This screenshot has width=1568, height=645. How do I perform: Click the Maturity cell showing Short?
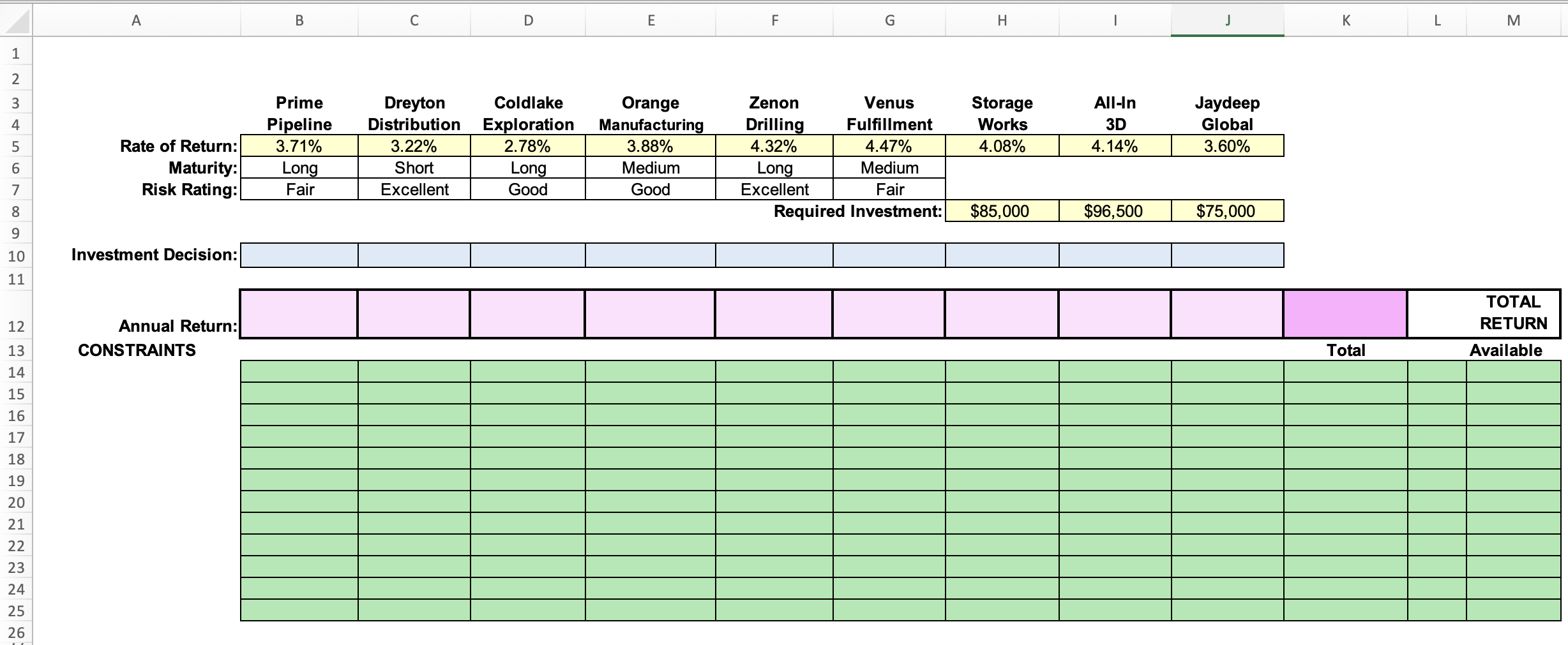tap(414, 168)
